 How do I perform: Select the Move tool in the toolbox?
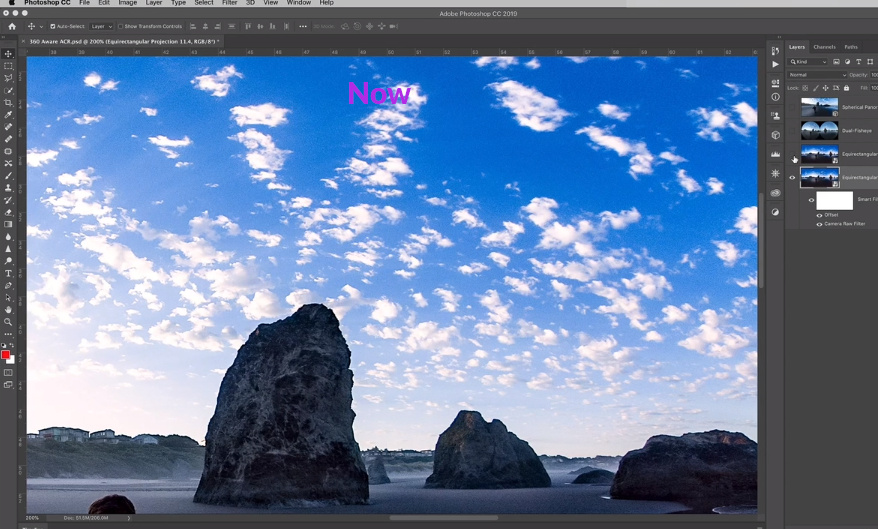click(8, 54)
